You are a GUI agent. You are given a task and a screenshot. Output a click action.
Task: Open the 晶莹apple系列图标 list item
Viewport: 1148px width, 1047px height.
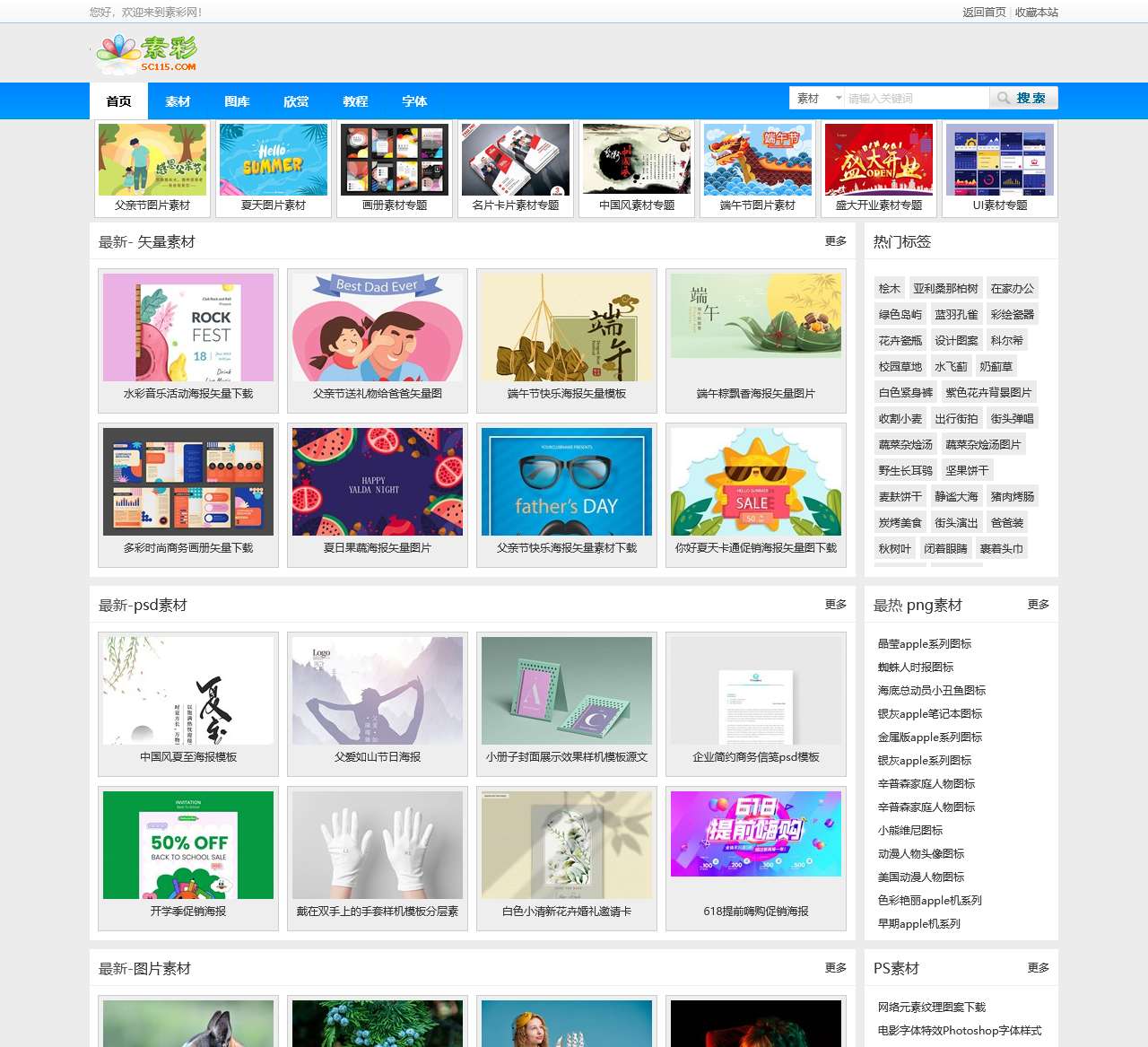[x=925, y=644]
